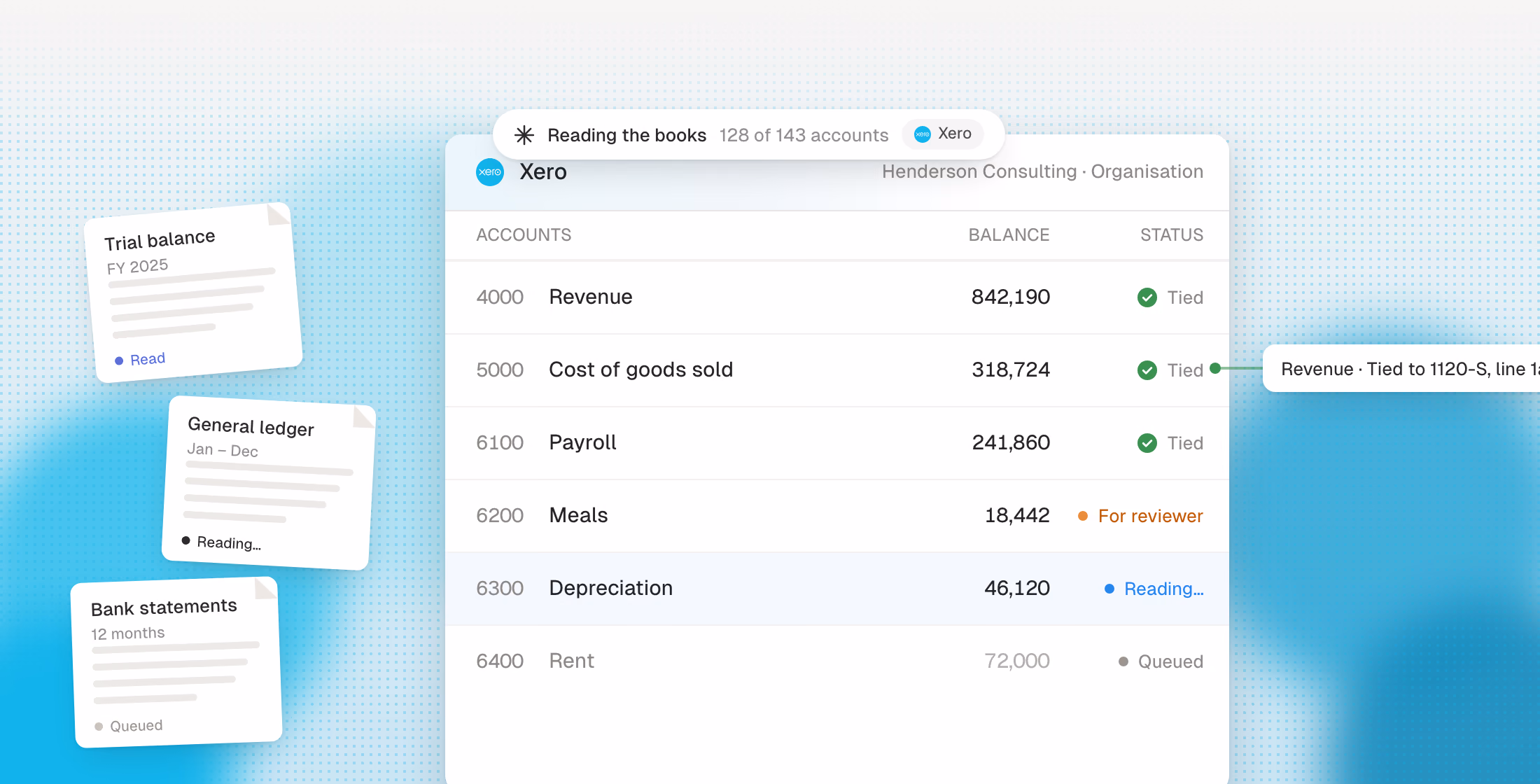Click the balance 46,120
Viewport: 1540px width, 784px height.
pyautogui.click(x=1017, y=588)
